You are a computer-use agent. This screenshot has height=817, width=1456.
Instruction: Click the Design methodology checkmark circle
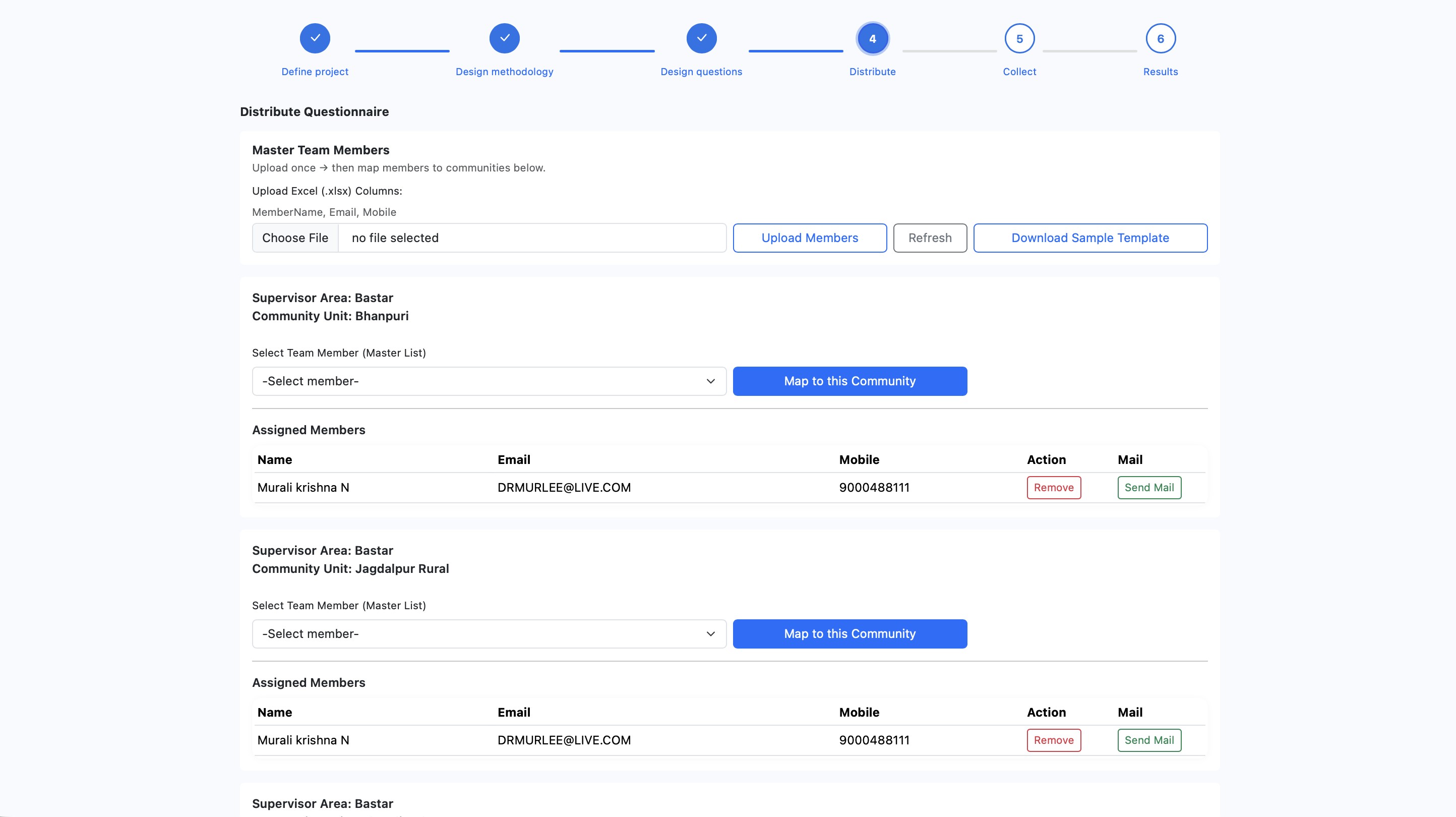tap(504, 38)
